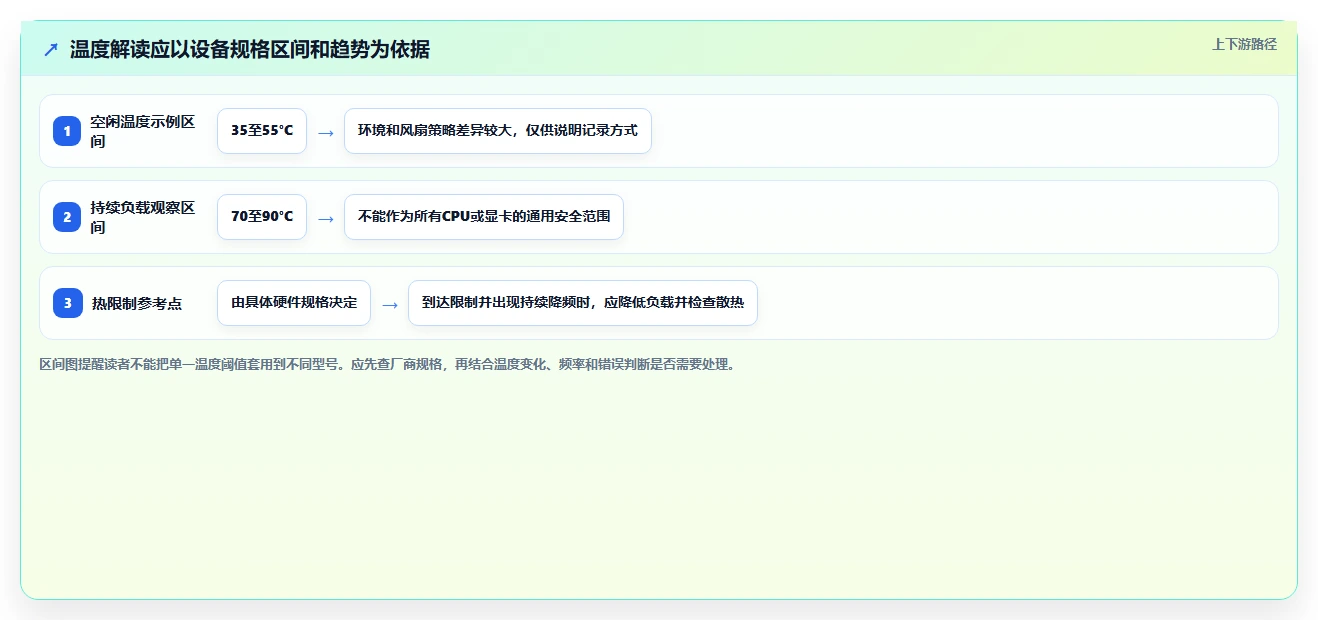Click the trend arrow icon beside the title

51,50
